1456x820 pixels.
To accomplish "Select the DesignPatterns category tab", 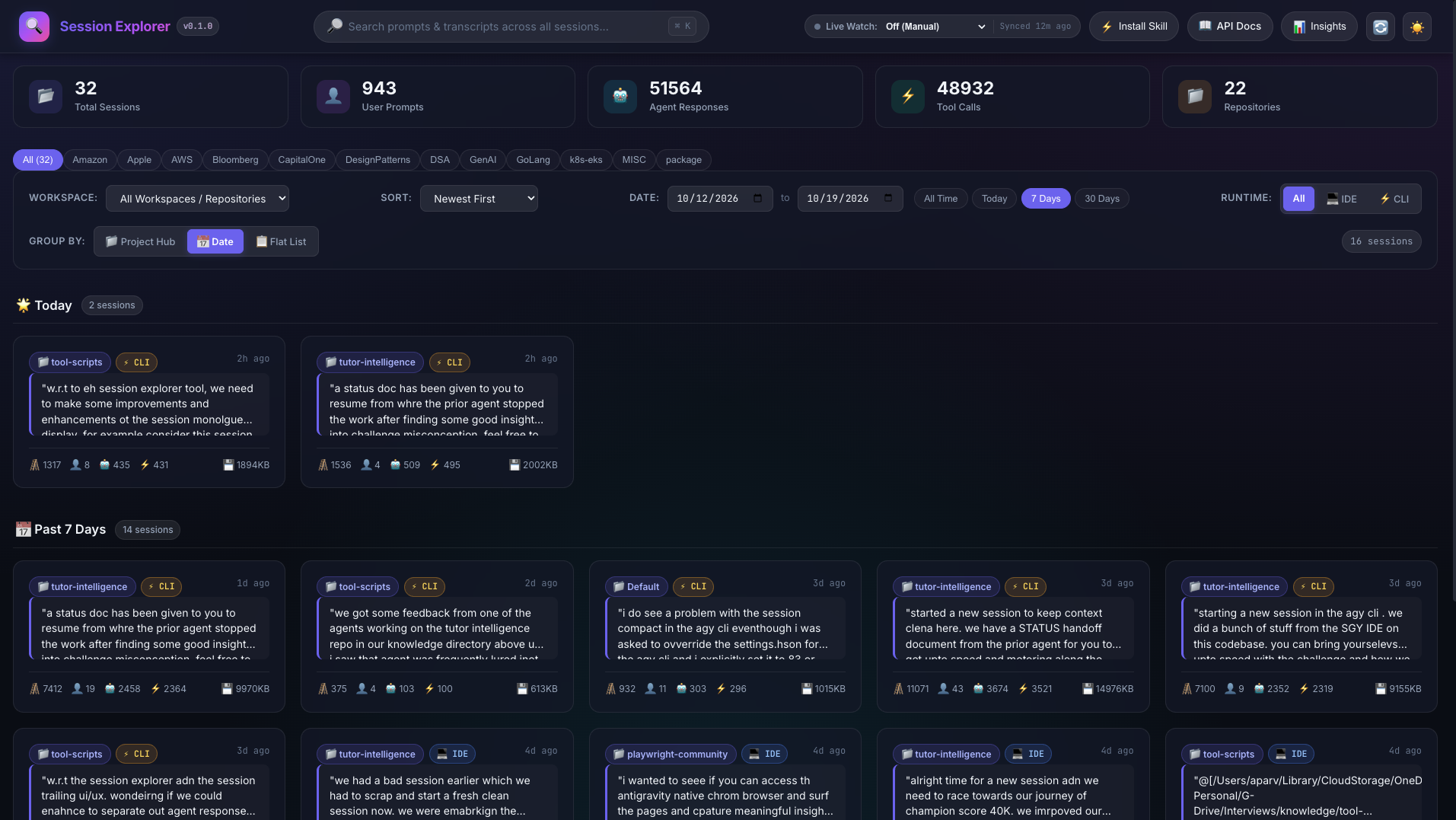I will point(378,159).
